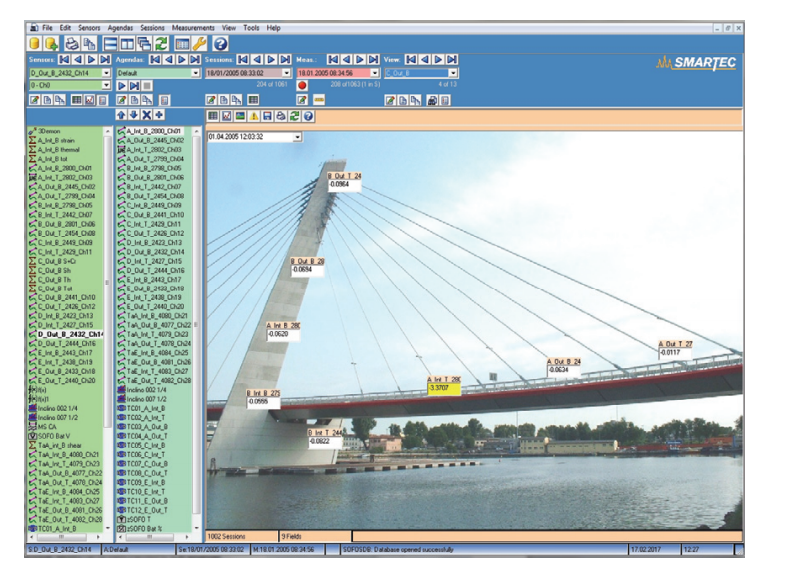802x580 pixels.
Task: Open the Agendas menu
Action: [x=120, y=28]
